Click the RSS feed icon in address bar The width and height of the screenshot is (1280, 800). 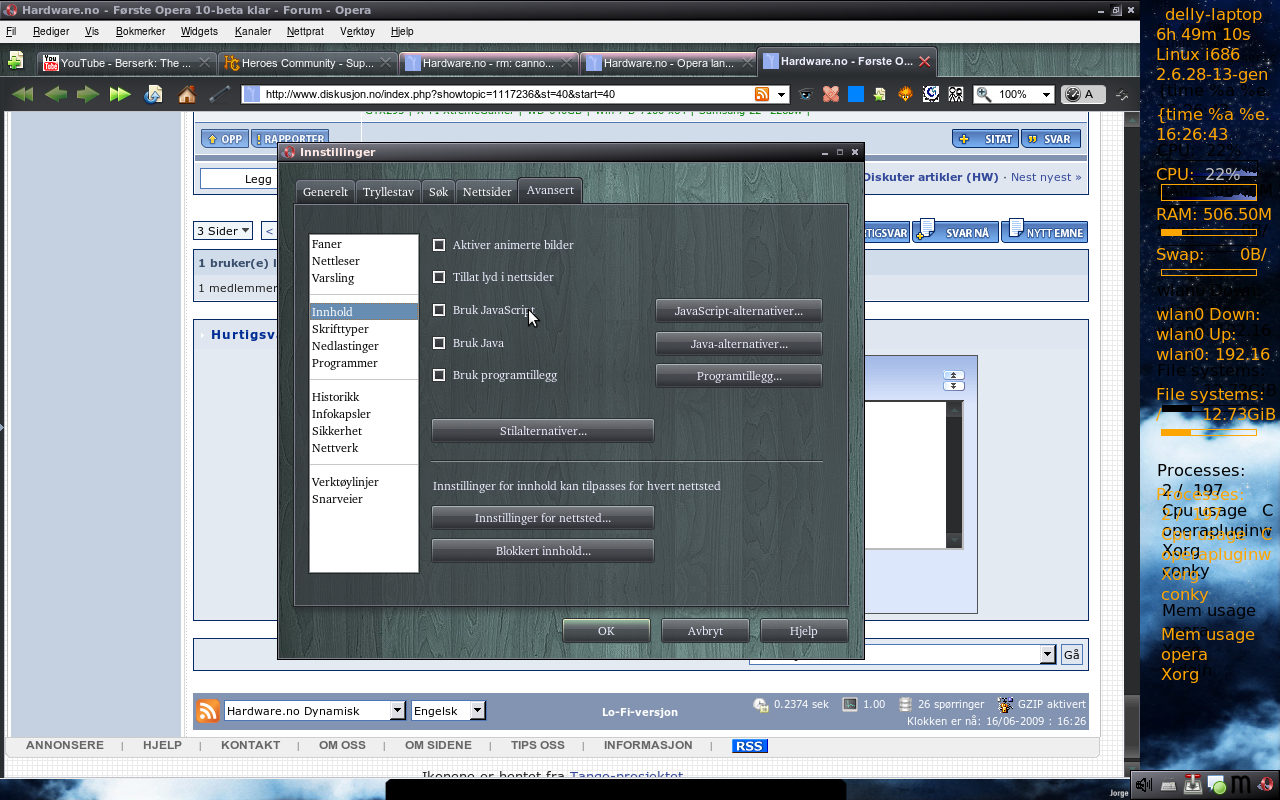(x=762, y=94)
